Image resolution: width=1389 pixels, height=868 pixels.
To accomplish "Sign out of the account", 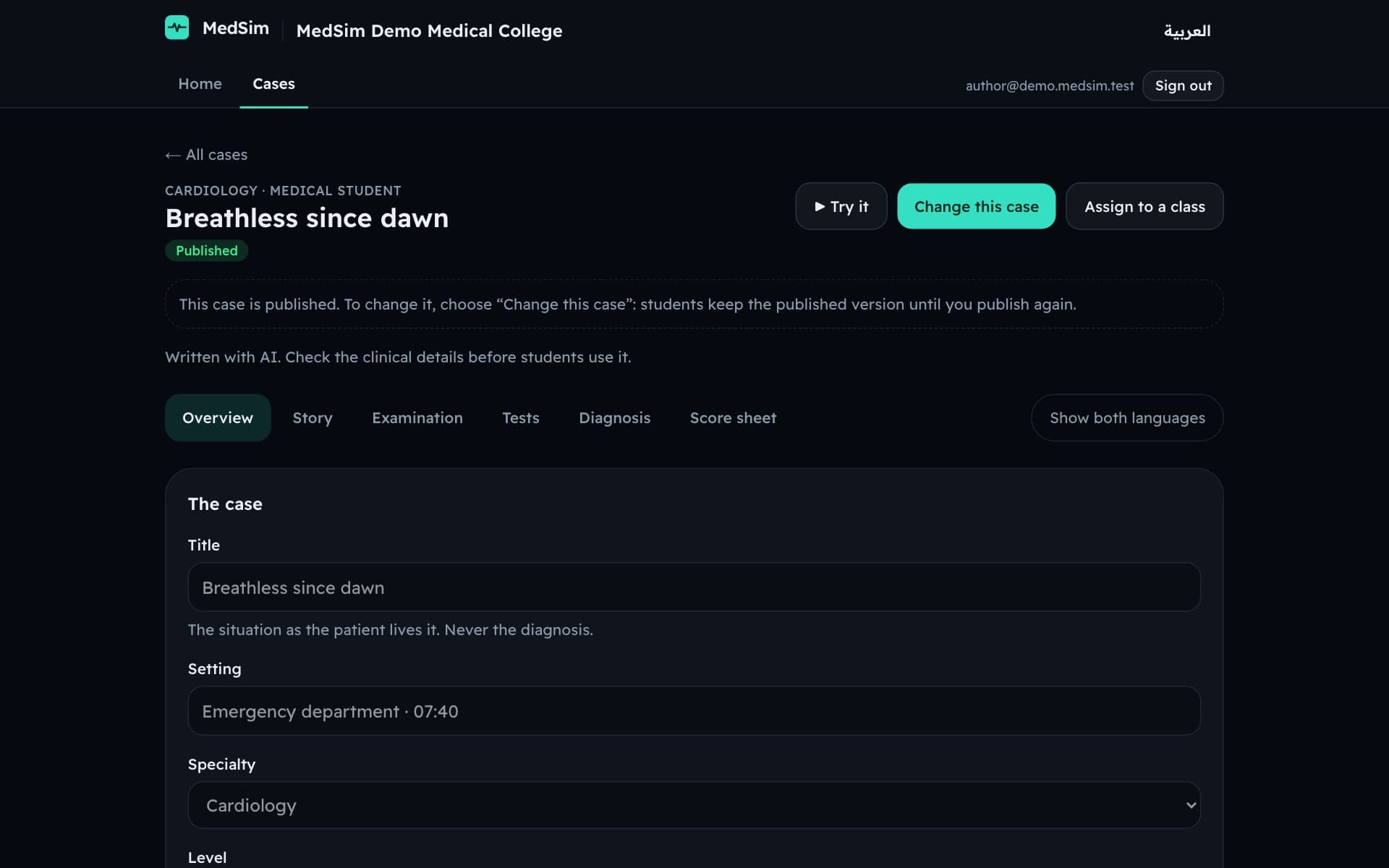I will pyautogui.click(x=1183, y=85).
